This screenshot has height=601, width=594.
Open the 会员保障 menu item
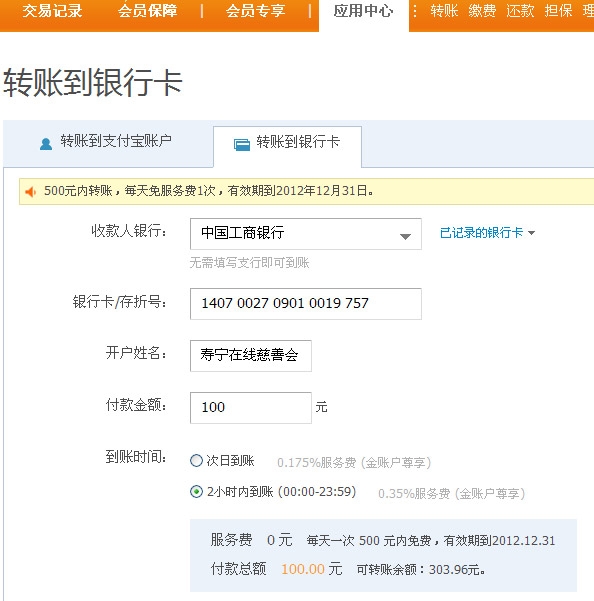[x=148, y=11]
